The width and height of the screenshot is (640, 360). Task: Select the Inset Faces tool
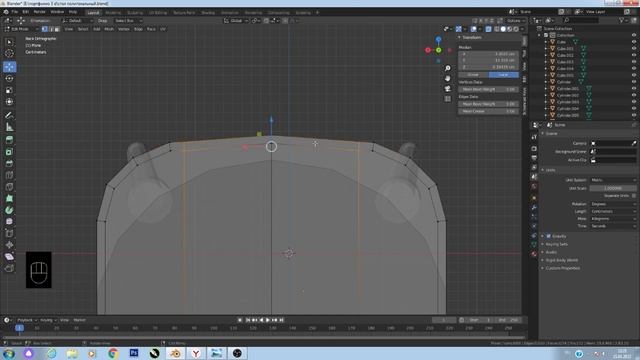9,152
